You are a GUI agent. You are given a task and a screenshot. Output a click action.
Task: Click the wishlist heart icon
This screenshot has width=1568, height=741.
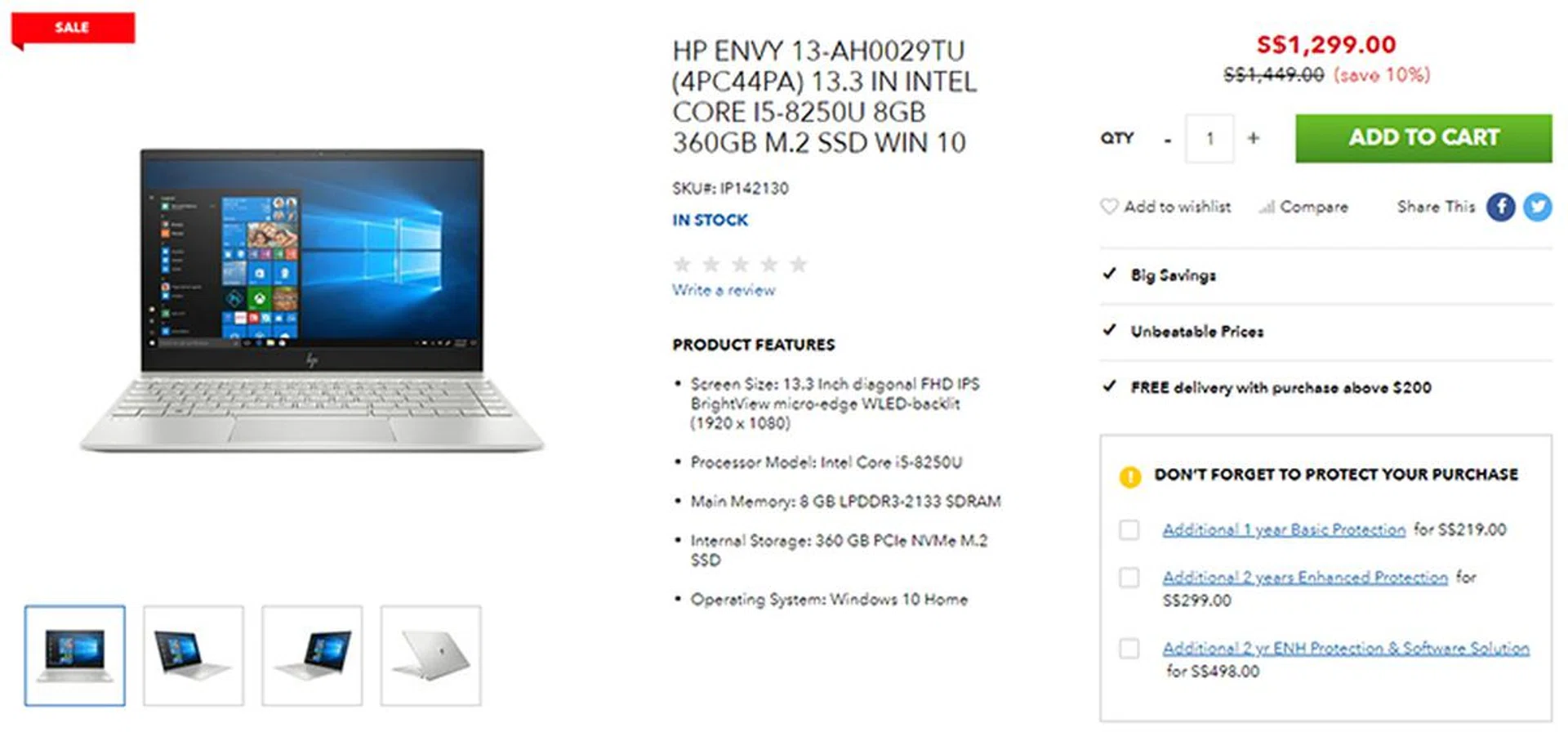tap(1108, 207)
